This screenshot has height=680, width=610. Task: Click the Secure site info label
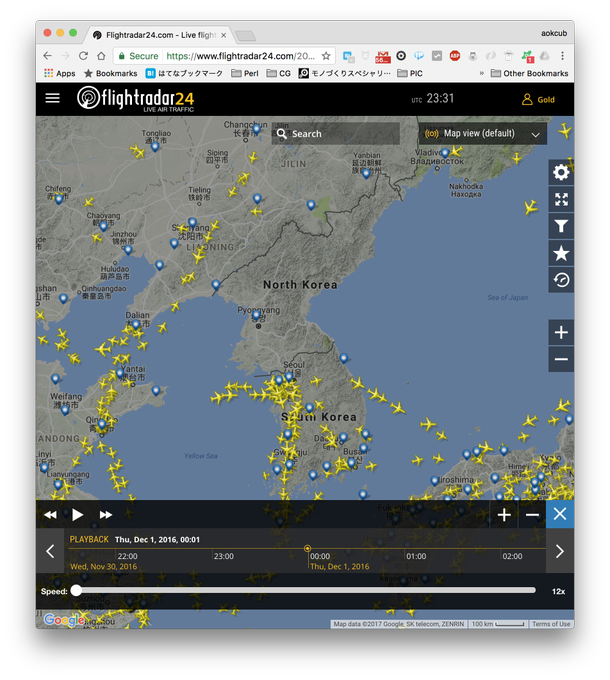click(x=139, y=56)
